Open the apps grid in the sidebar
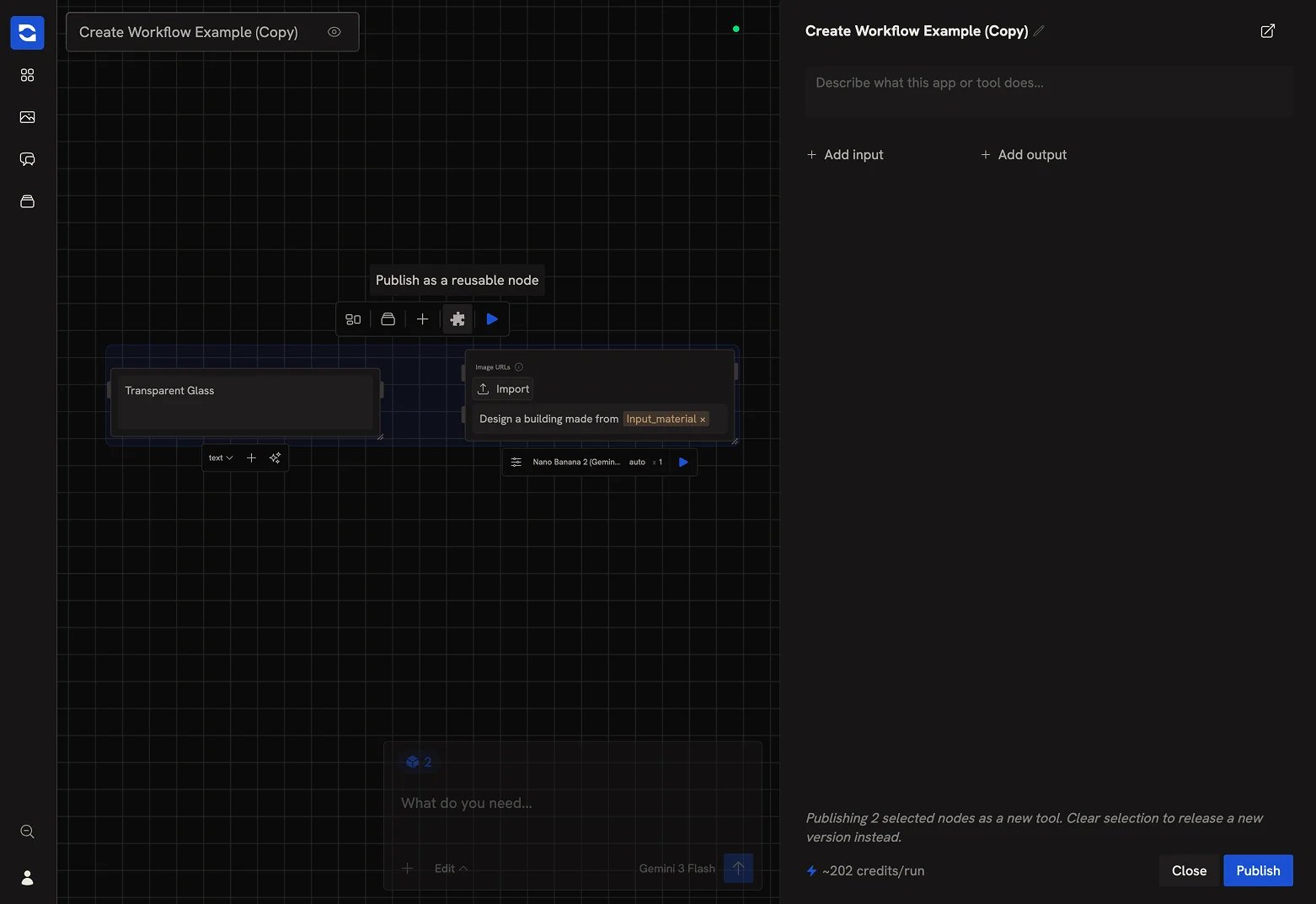1316x904 pixels. (x=27, y=75)
